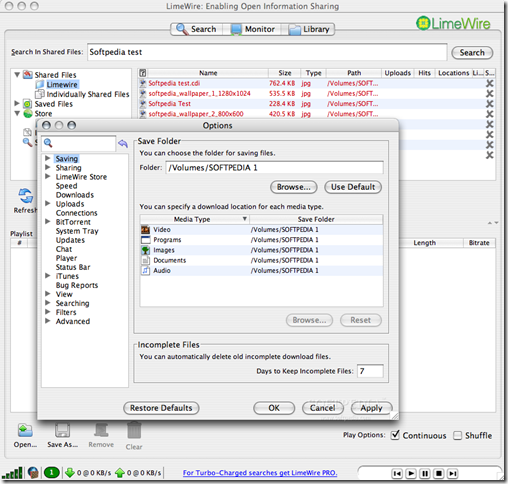Select the Limewire folder in the tree
This screenshot has width=508, height=484.
(62, 85)
